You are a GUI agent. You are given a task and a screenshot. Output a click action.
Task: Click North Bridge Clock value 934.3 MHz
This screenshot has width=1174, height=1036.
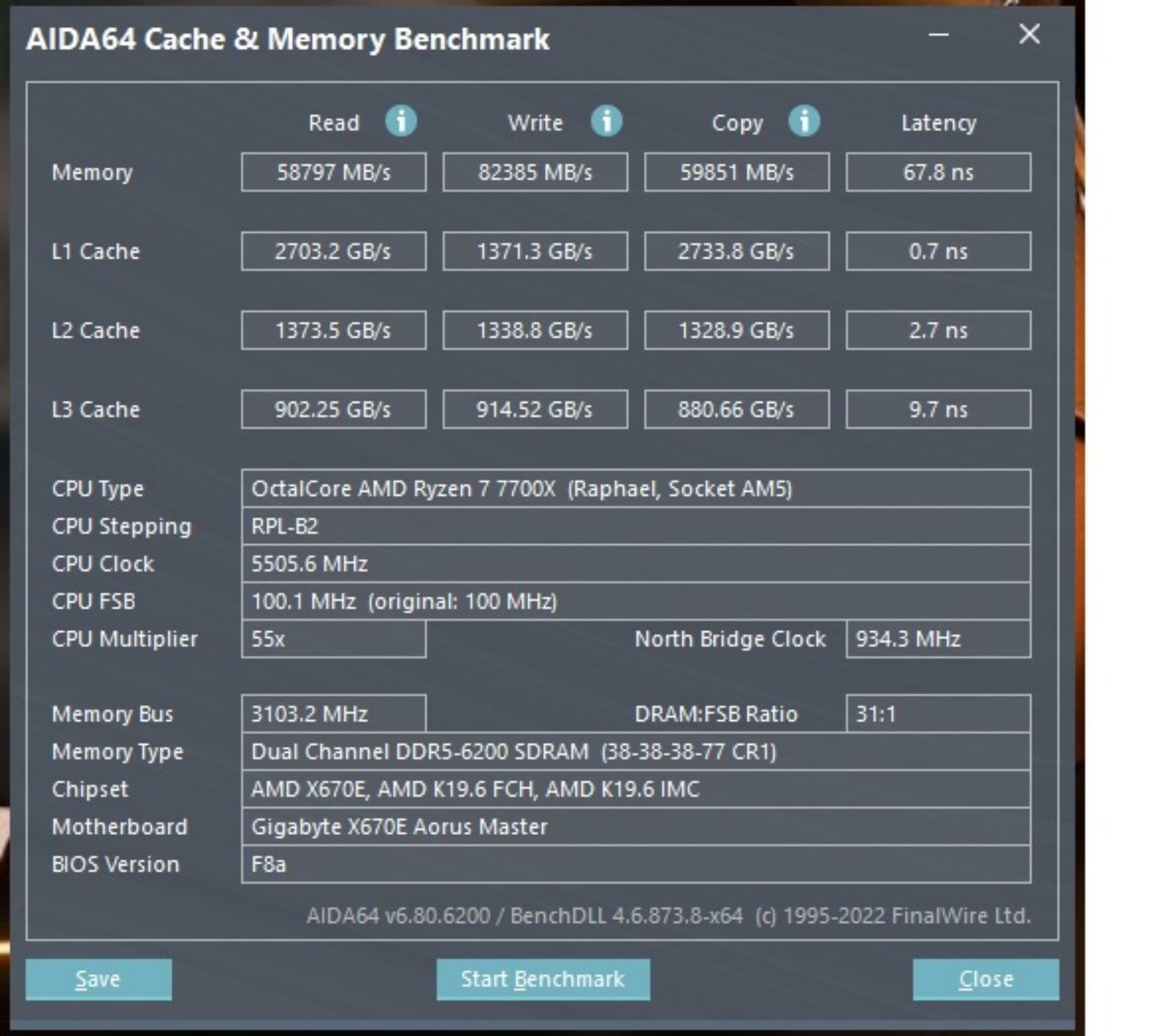point(939,639)
